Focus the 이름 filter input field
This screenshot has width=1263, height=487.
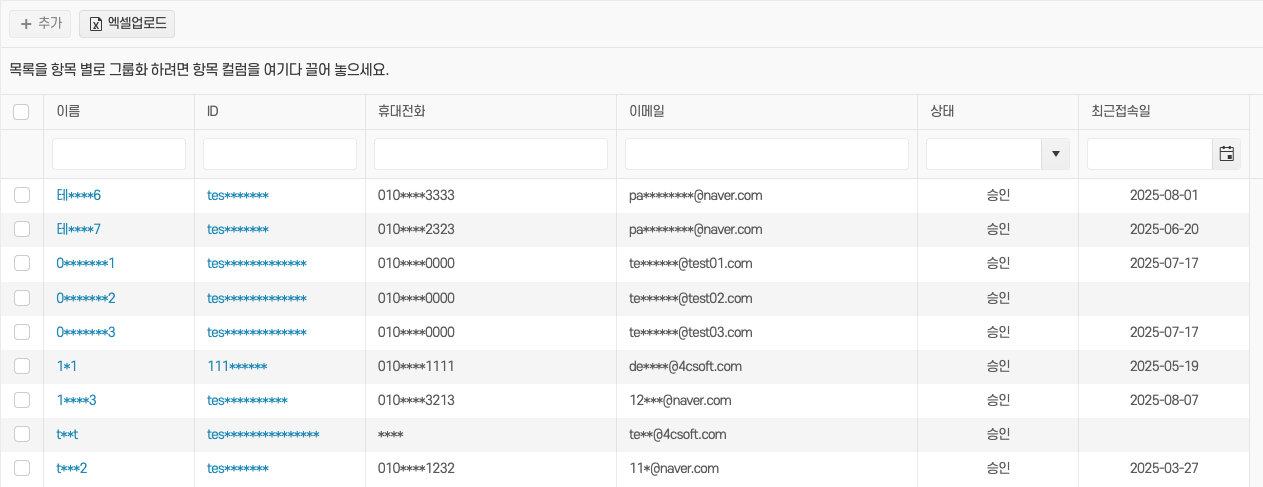(119, 154)
